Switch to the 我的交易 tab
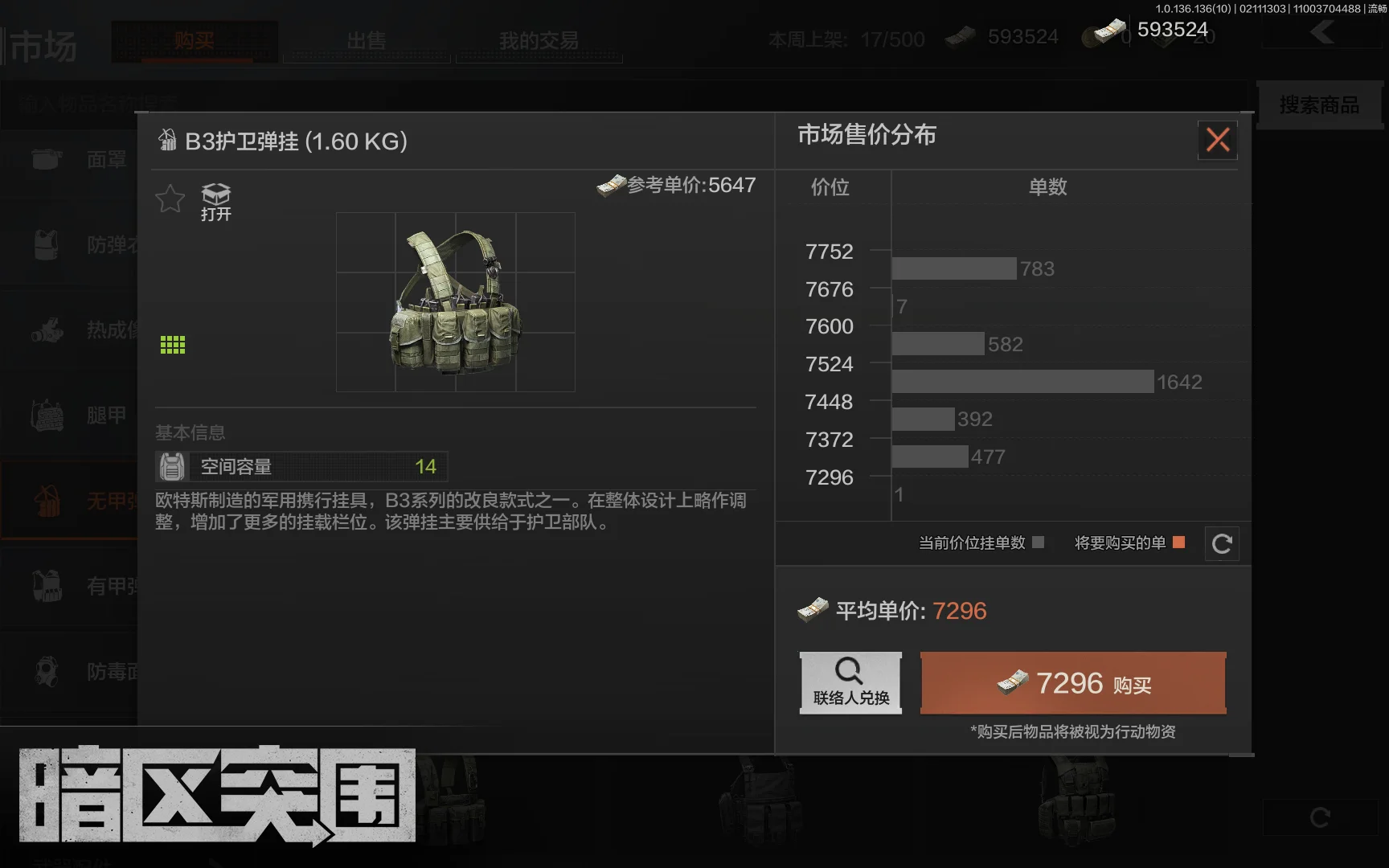 point(539,40)
